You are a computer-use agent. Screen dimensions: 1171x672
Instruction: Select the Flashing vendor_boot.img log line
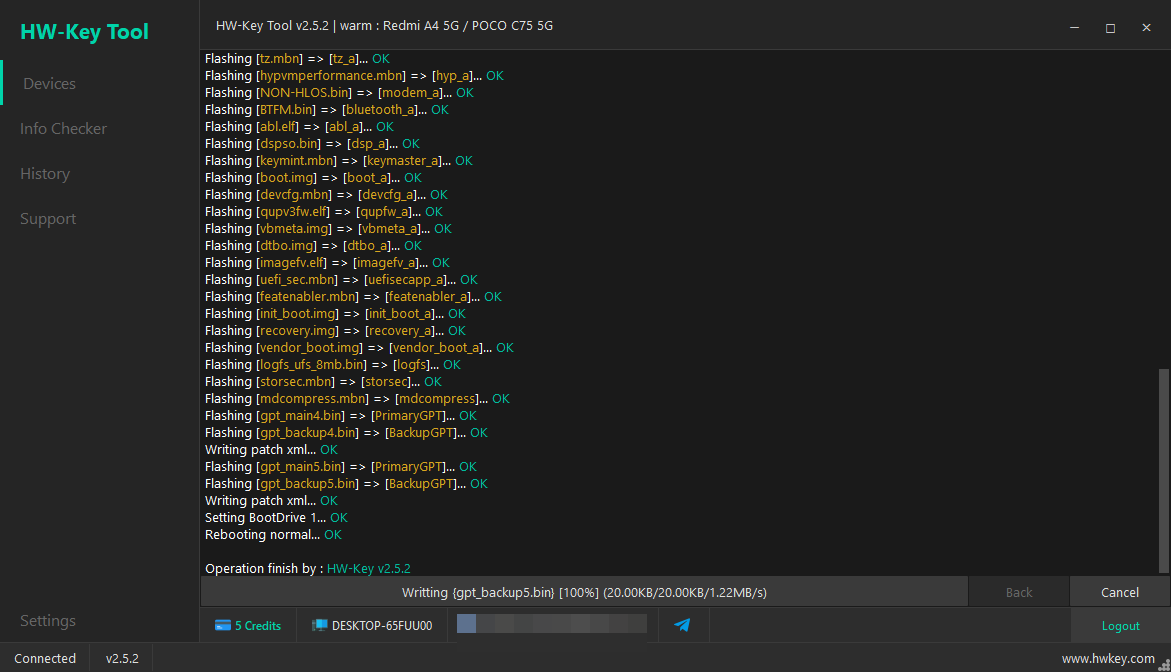point(359,348)
